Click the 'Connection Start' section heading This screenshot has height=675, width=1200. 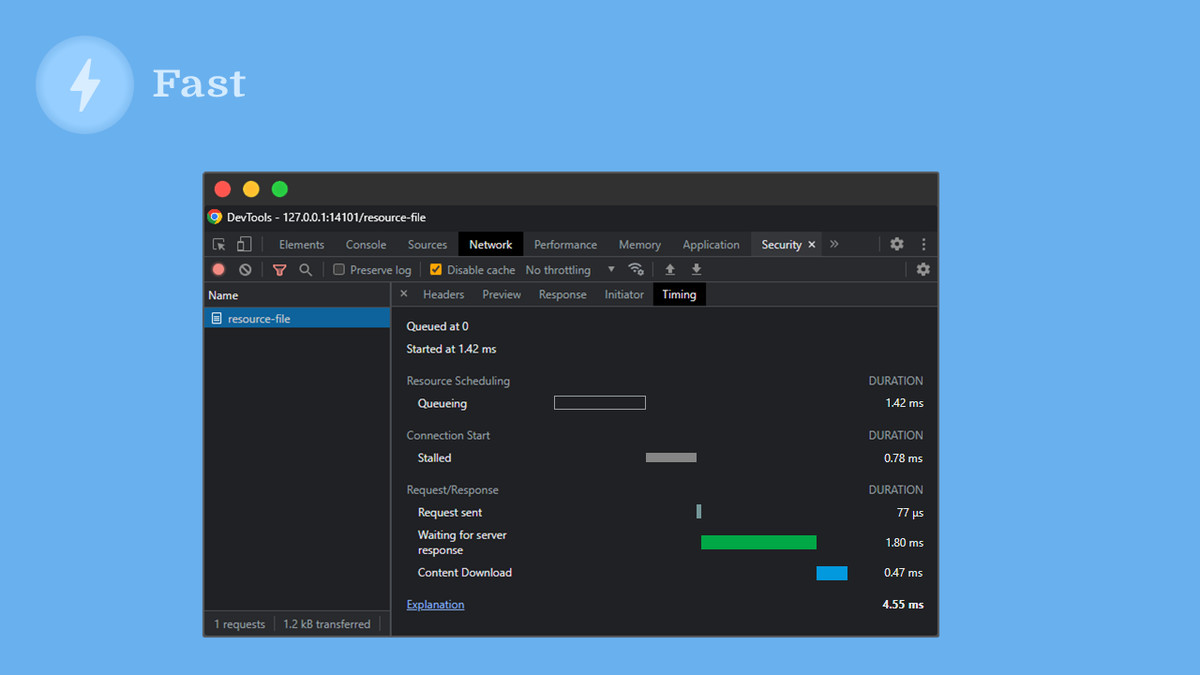pyautogui.click(x=448, y=435)
